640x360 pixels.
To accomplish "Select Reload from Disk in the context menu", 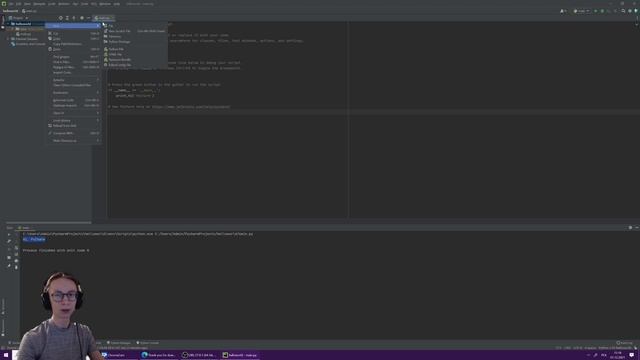I will tap(73, 126).
